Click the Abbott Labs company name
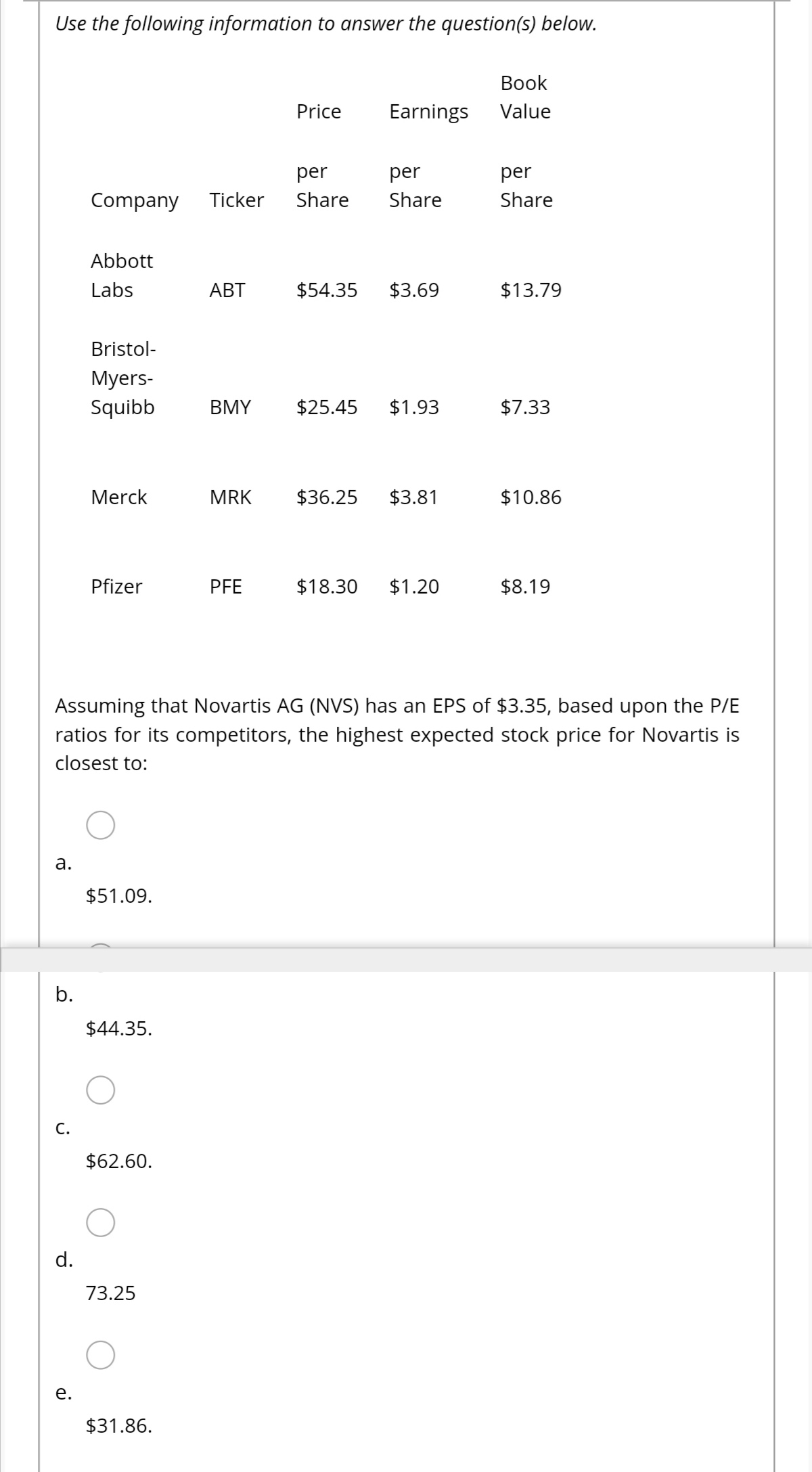 pos(122,275)
